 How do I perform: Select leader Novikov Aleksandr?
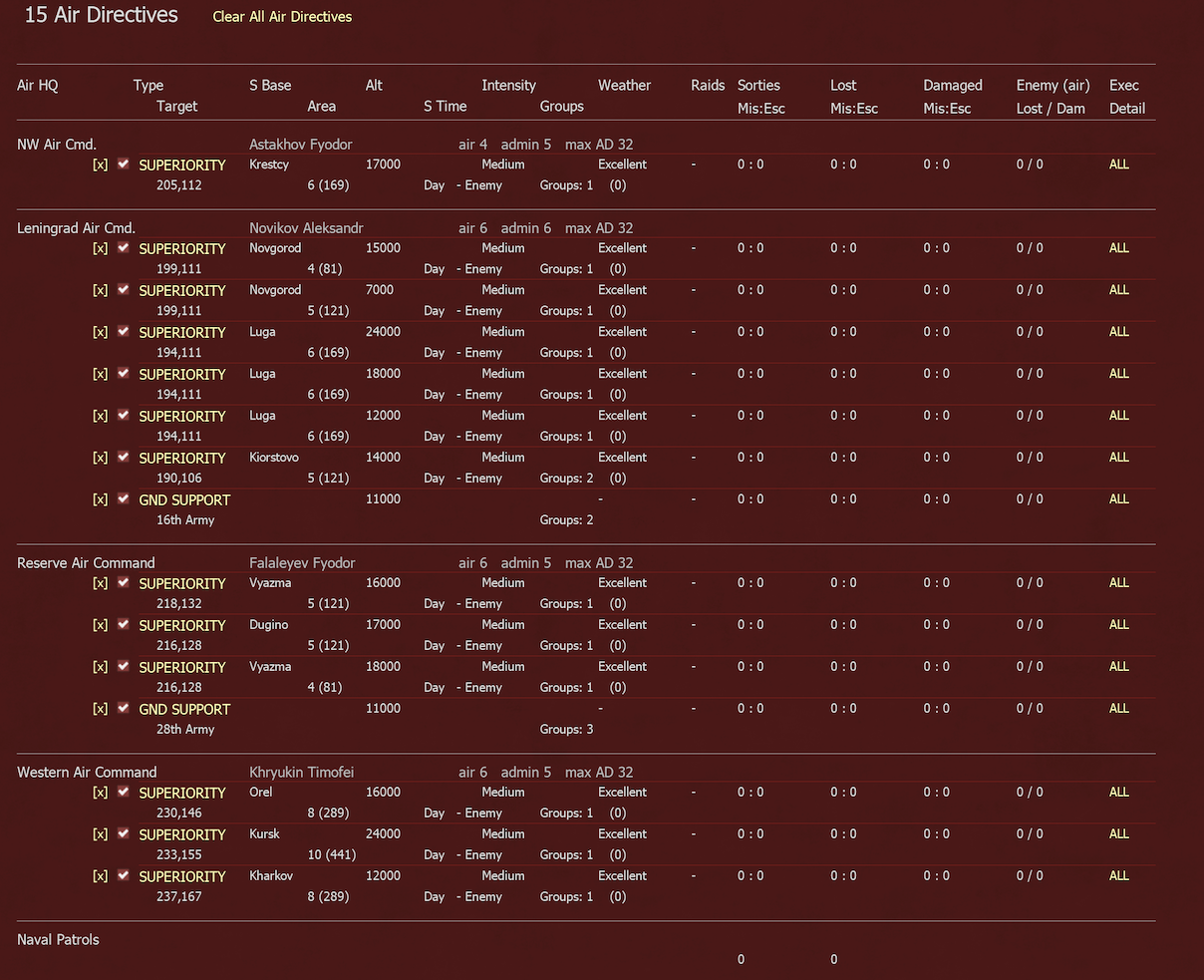coord(306,228)
